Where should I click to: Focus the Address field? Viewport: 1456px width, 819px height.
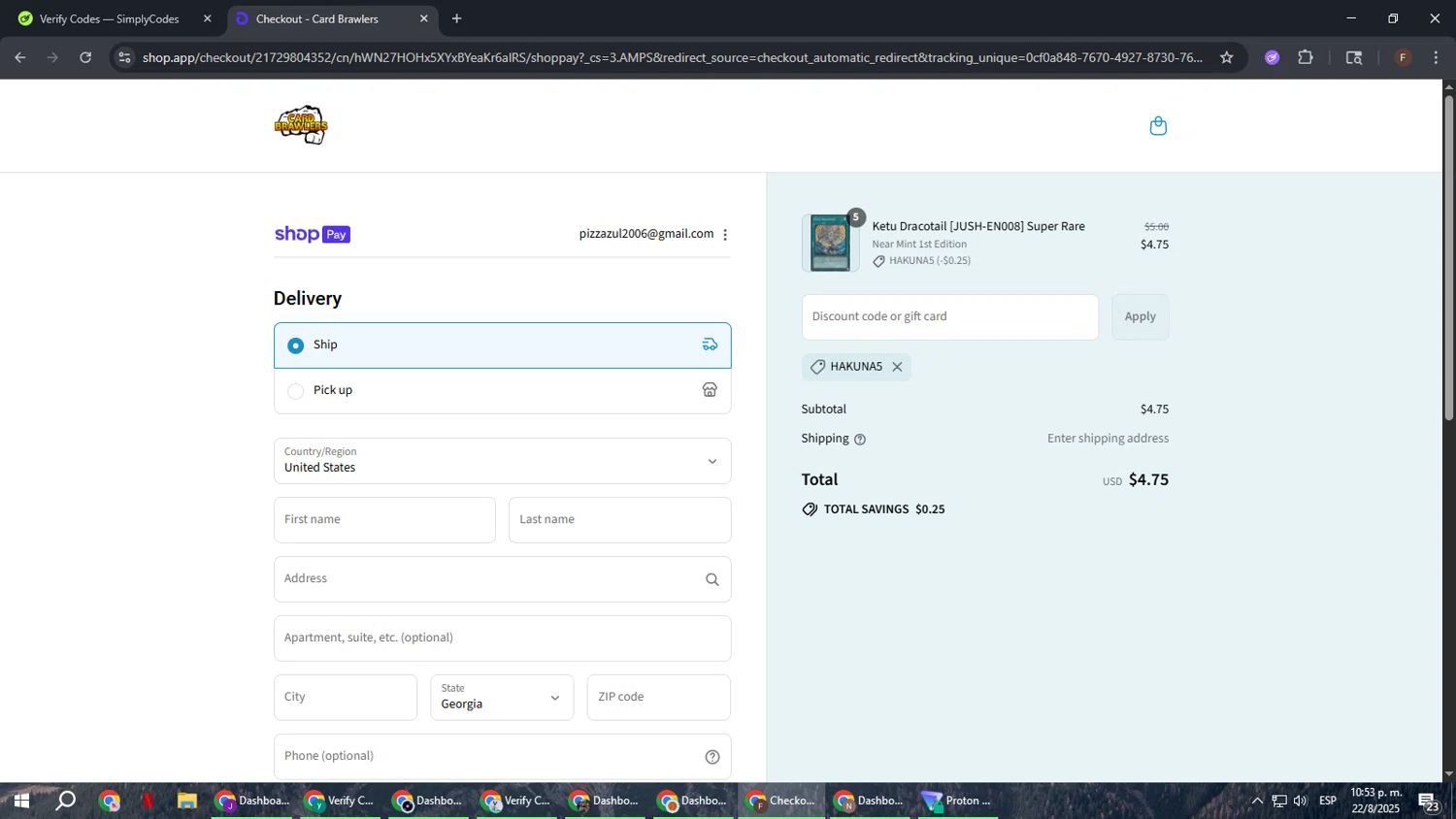pyautogui.click(x=503, y=579)
